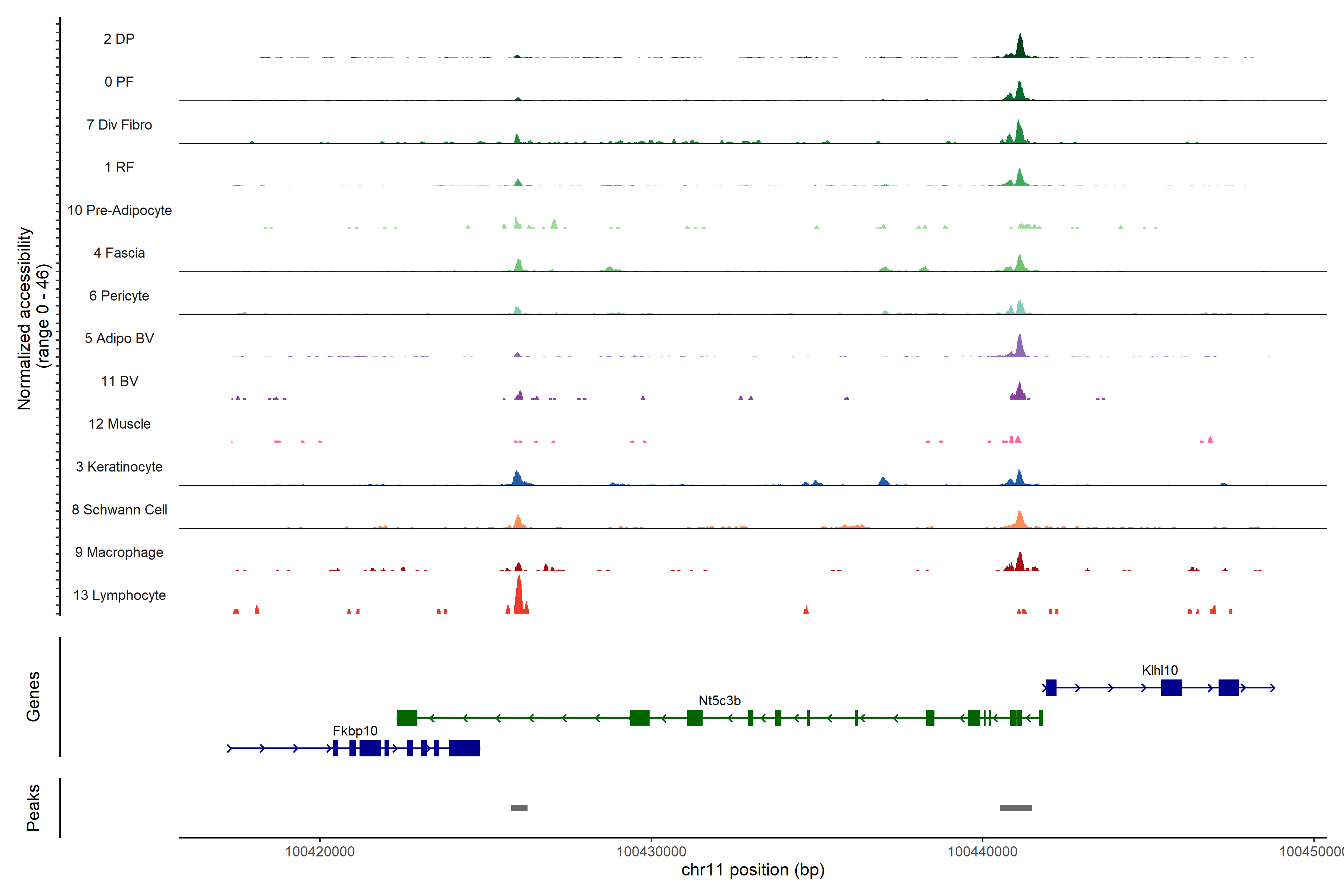Select the Nt5c3b gene label
Screen dimensions: 1344x896
click(x=719, y=701)
